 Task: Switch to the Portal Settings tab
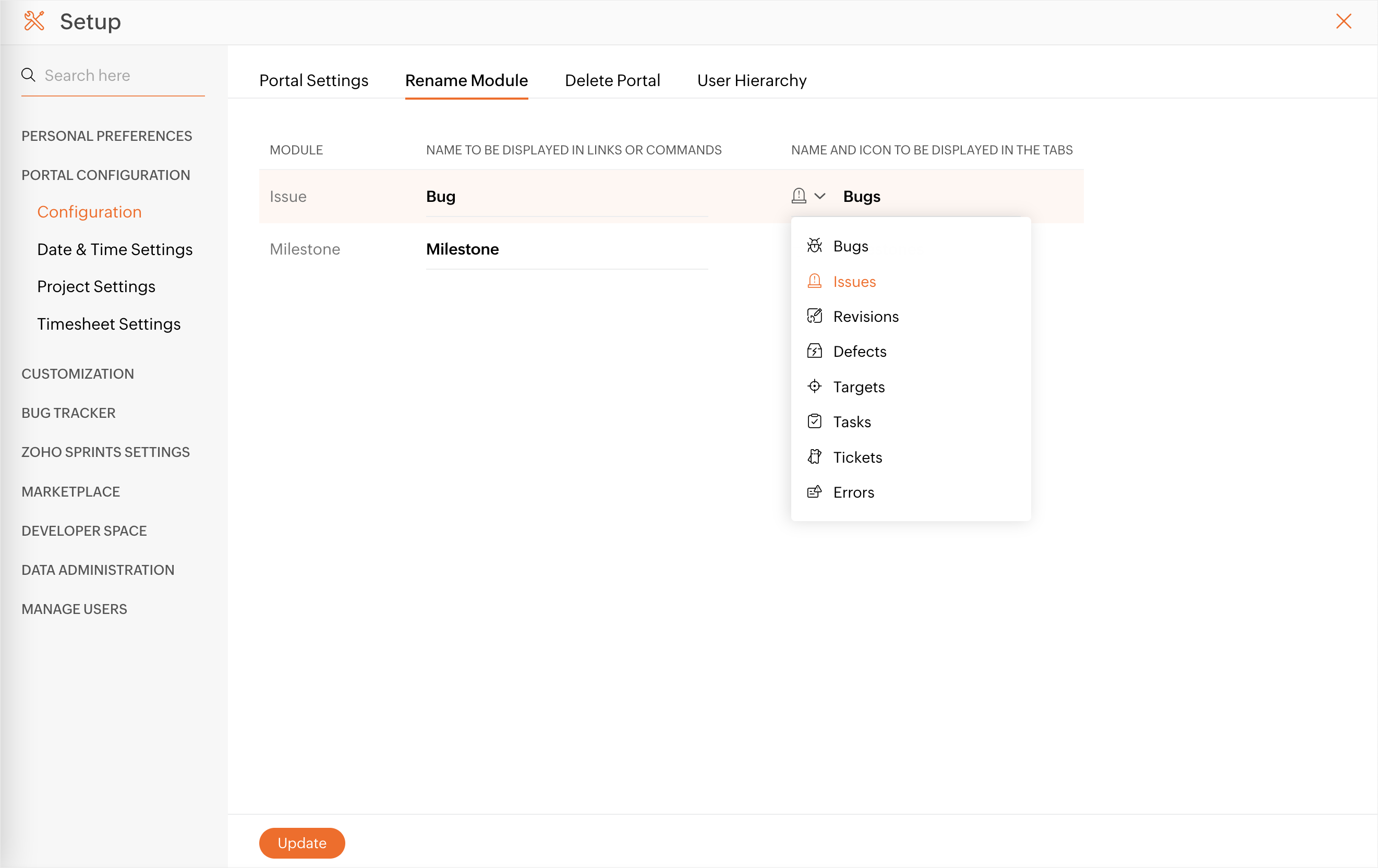[x=313, y=80]
